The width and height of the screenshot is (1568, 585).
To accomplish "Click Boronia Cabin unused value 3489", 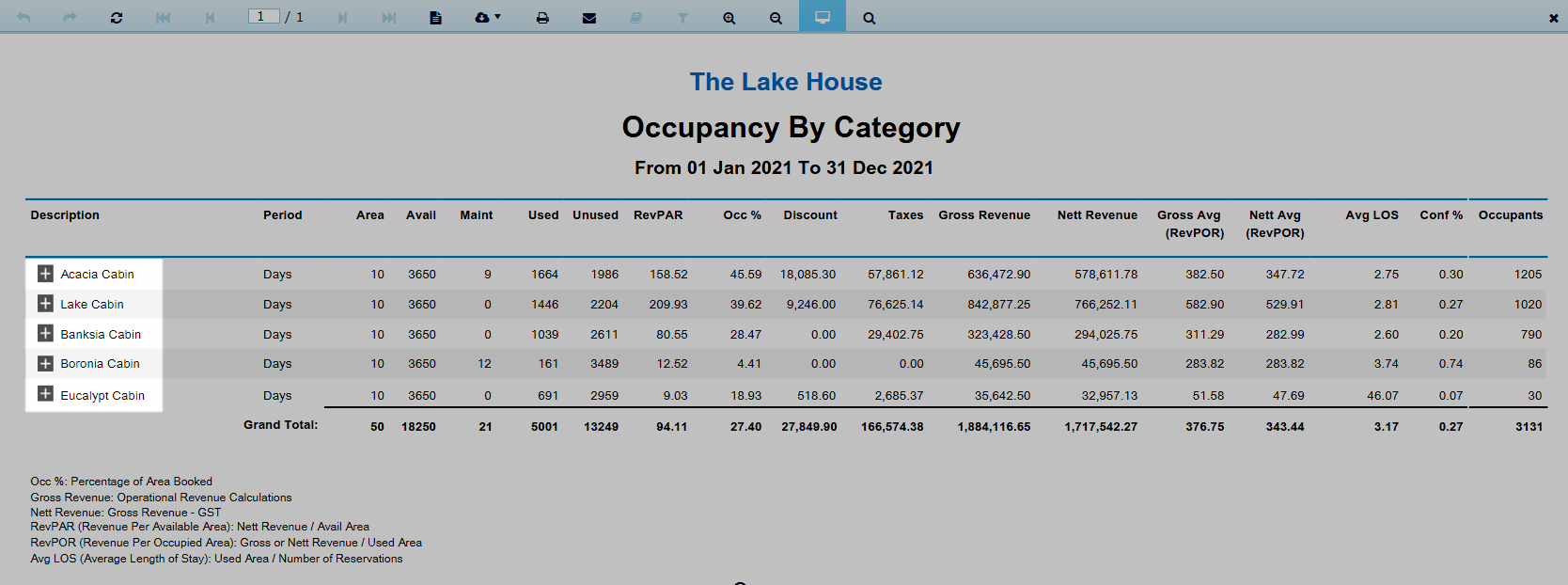I will 604,364.
